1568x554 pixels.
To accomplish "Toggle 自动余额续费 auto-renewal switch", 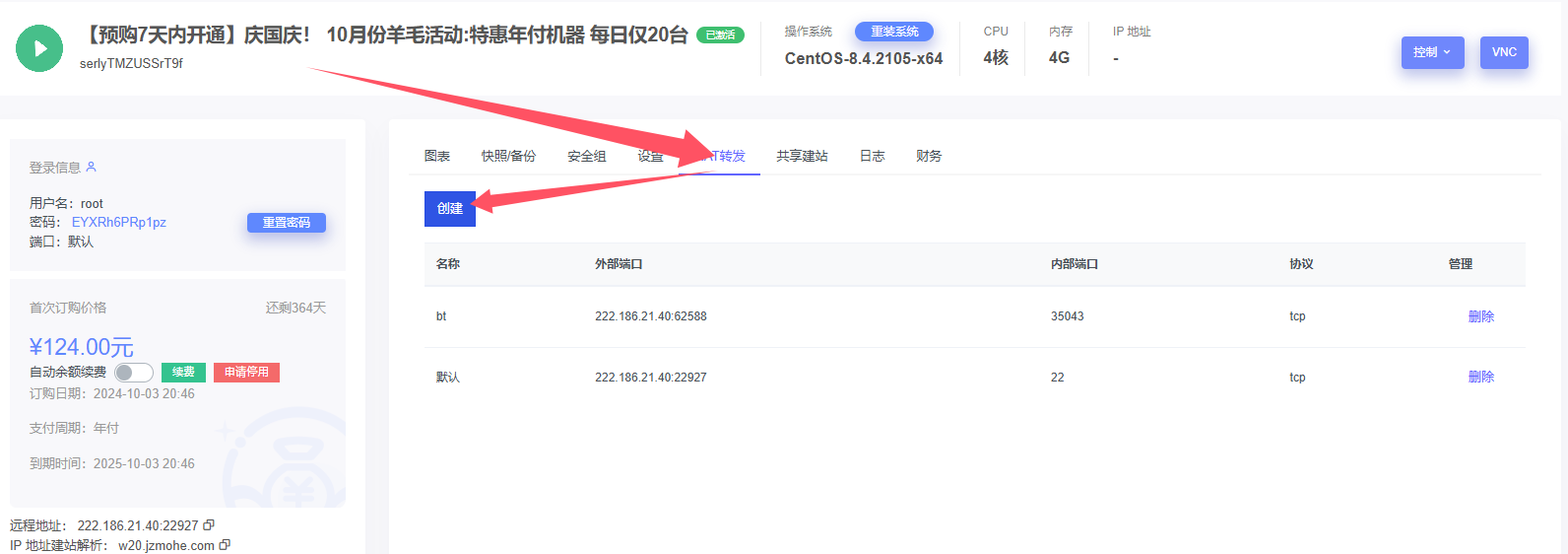I will [133, 373].
